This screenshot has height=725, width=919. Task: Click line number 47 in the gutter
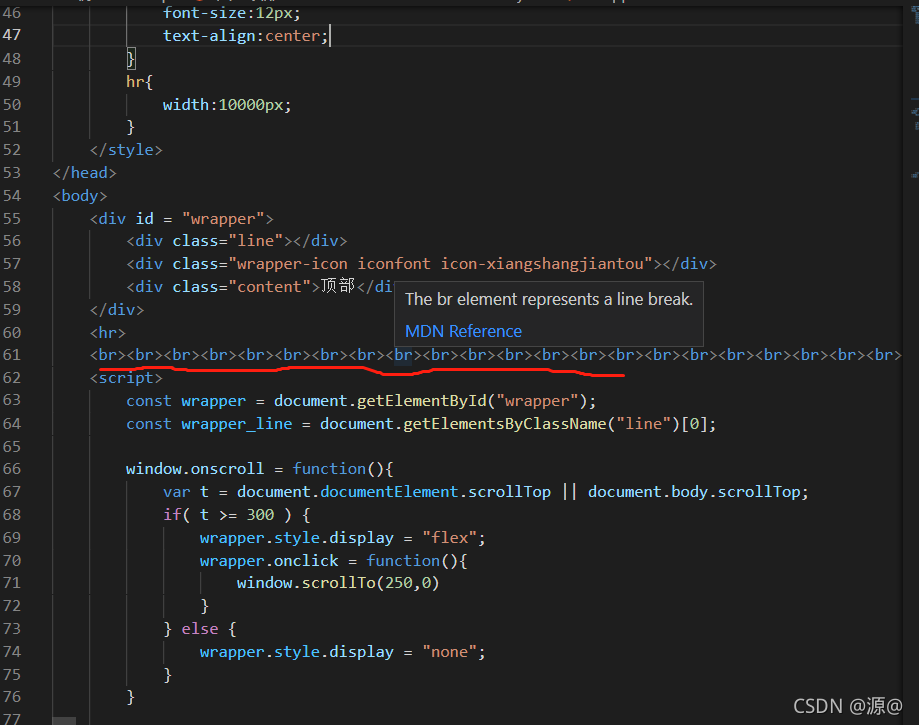[x=12, y=35]
